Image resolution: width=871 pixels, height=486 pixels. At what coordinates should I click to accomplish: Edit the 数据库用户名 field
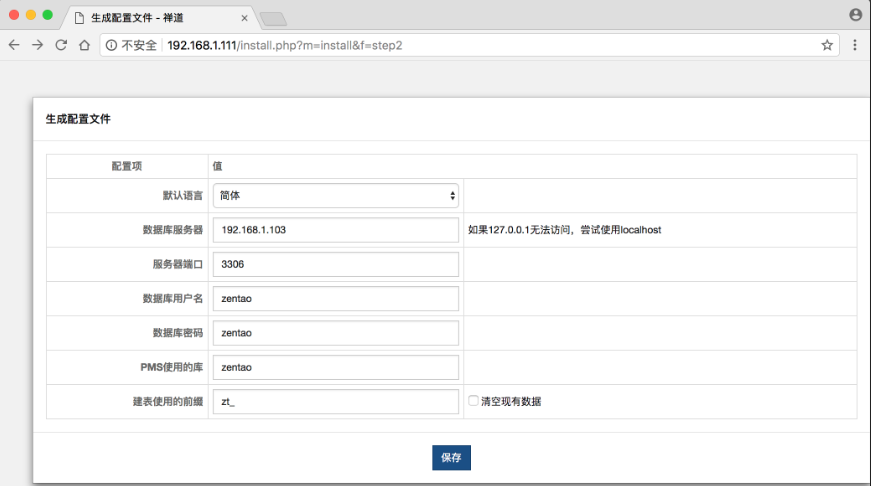pyautogui.click(x=336, y=299)
